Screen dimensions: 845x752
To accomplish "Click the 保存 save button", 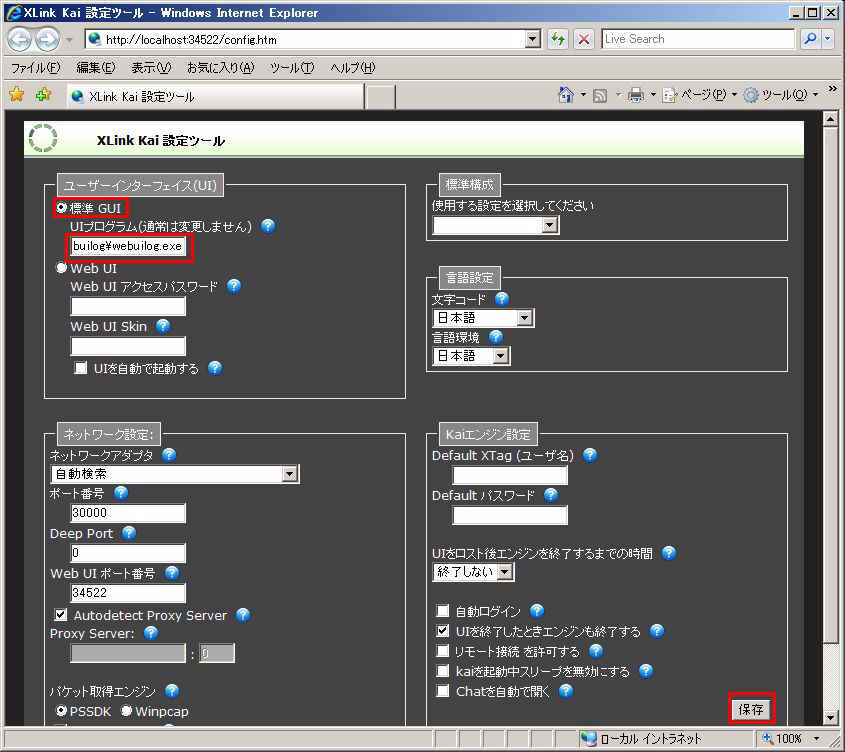I will 751,709.
